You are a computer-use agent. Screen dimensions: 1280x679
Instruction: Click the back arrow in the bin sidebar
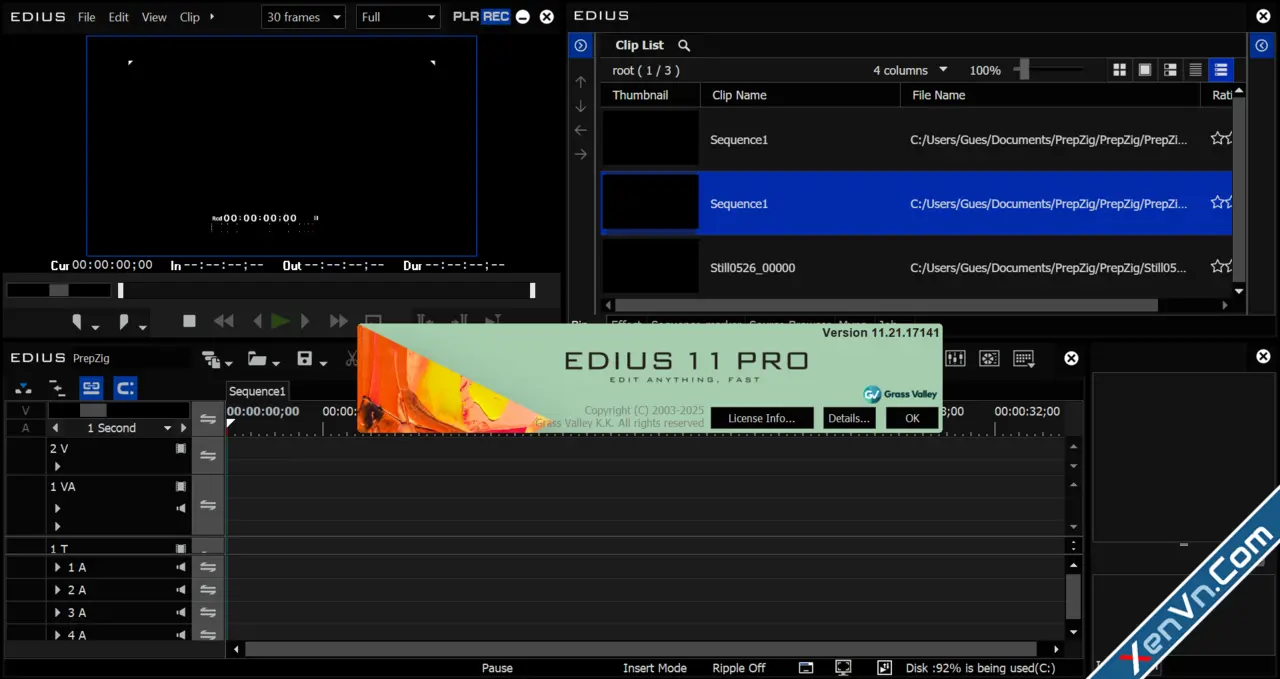[x=580, y=130]
